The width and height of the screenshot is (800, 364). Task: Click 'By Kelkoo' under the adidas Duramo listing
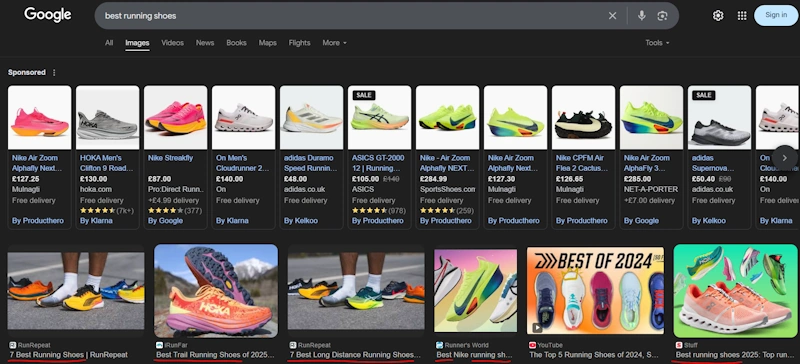coord(301,221)
